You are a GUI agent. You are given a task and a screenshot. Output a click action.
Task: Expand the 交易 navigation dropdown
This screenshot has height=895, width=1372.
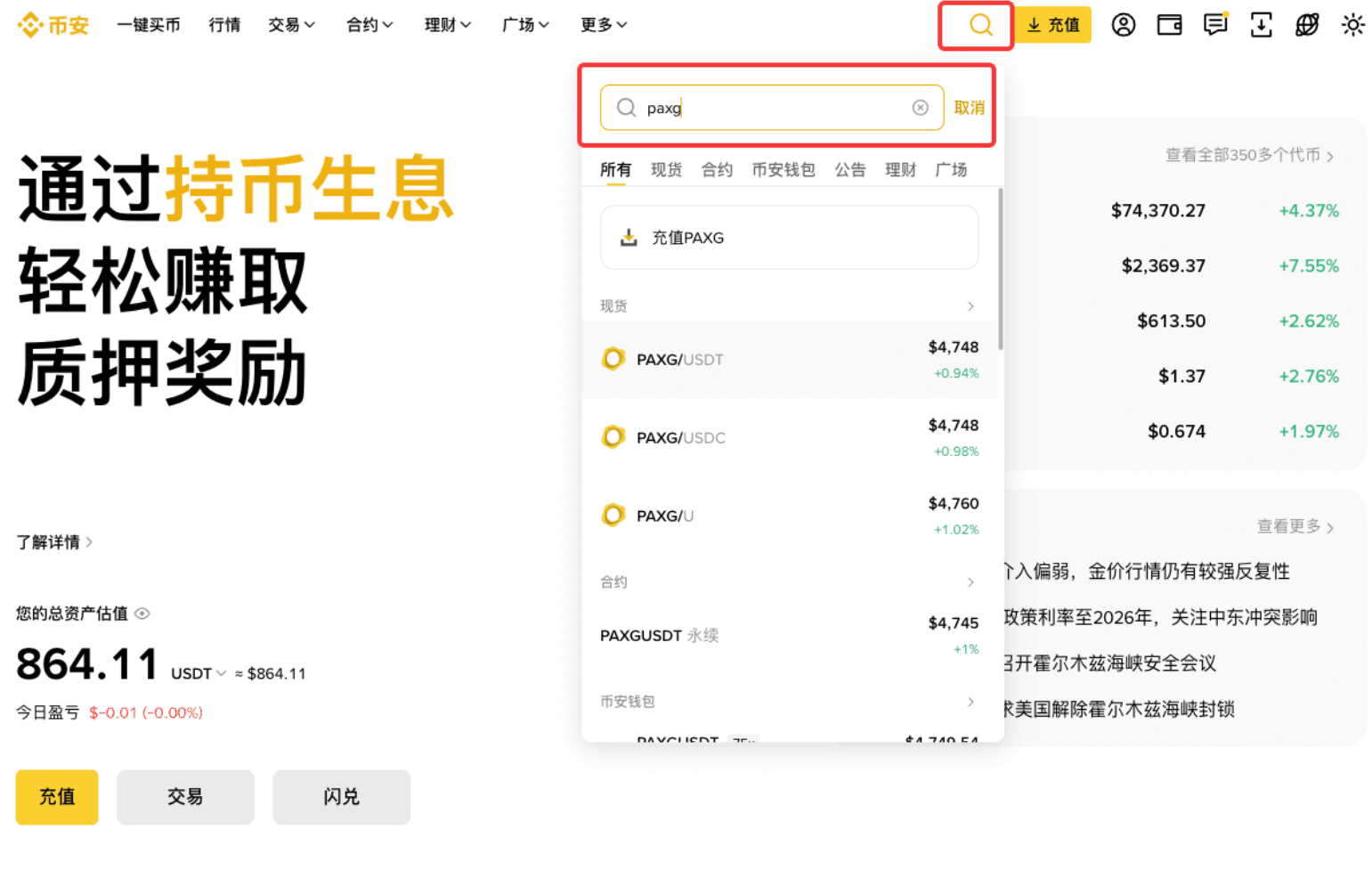click(x=291, y=25)
